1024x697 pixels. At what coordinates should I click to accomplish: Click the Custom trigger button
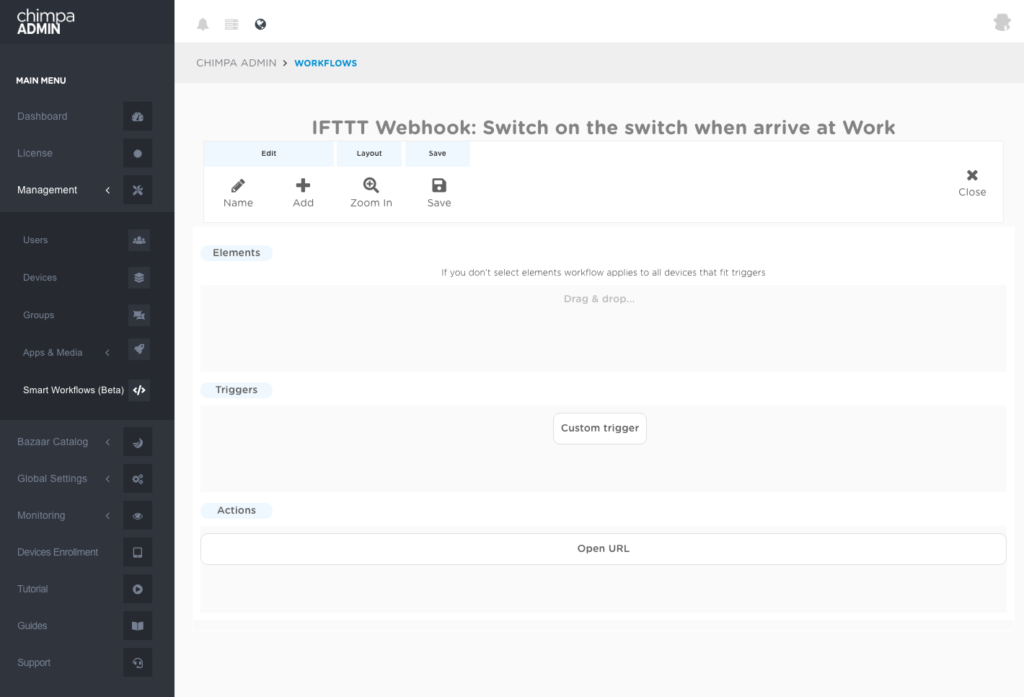[600, 429]
